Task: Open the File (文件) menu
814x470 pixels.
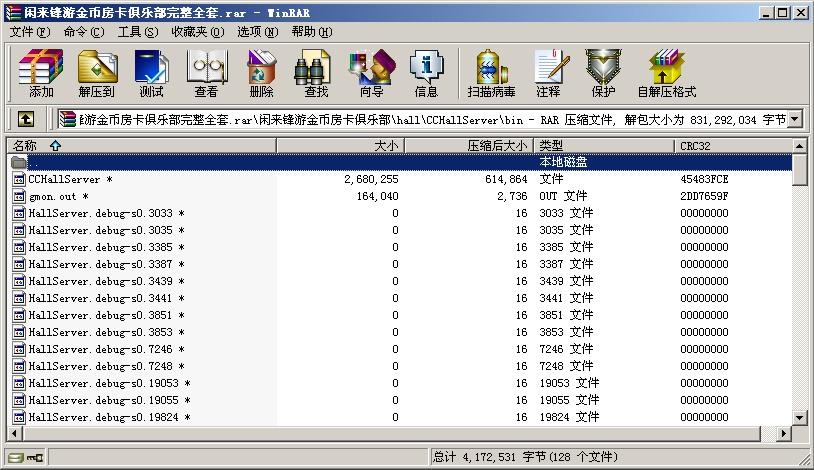Action: tap(29, 32)
